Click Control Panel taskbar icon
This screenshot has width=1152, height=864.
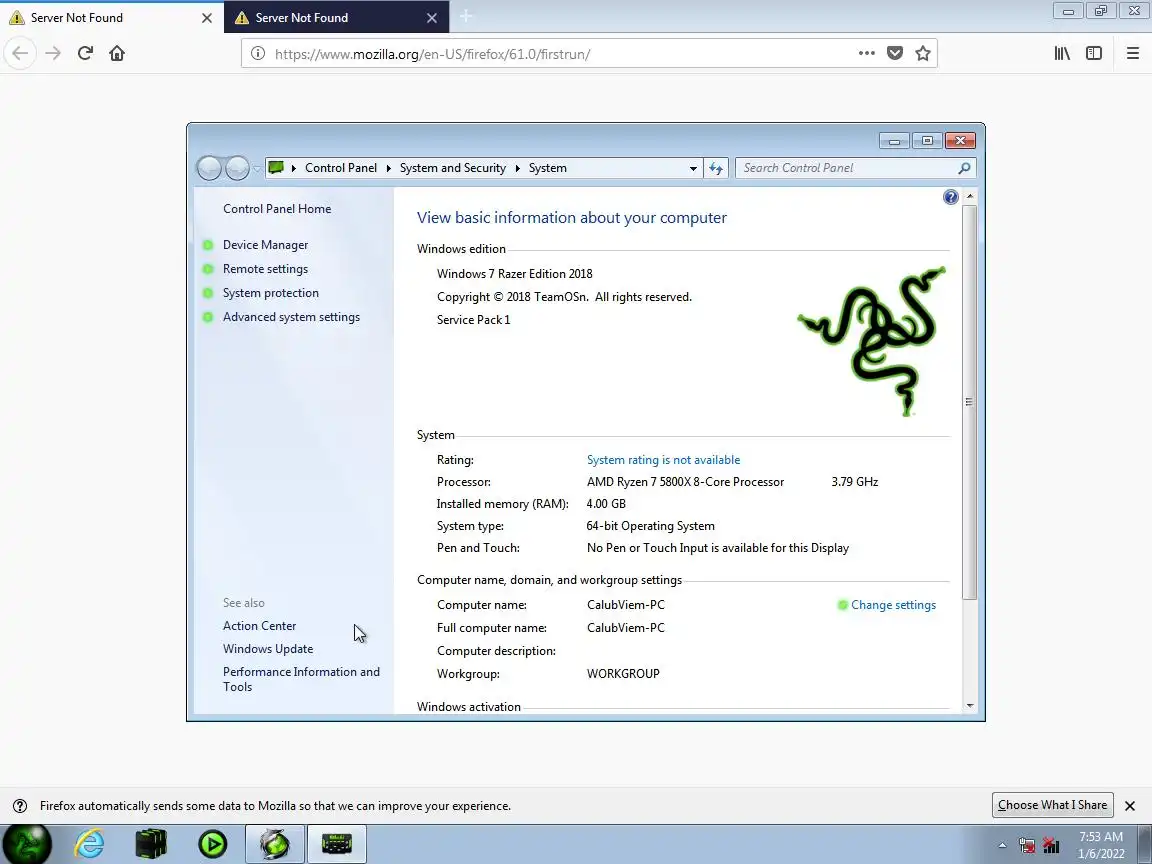tap(336, 843)
